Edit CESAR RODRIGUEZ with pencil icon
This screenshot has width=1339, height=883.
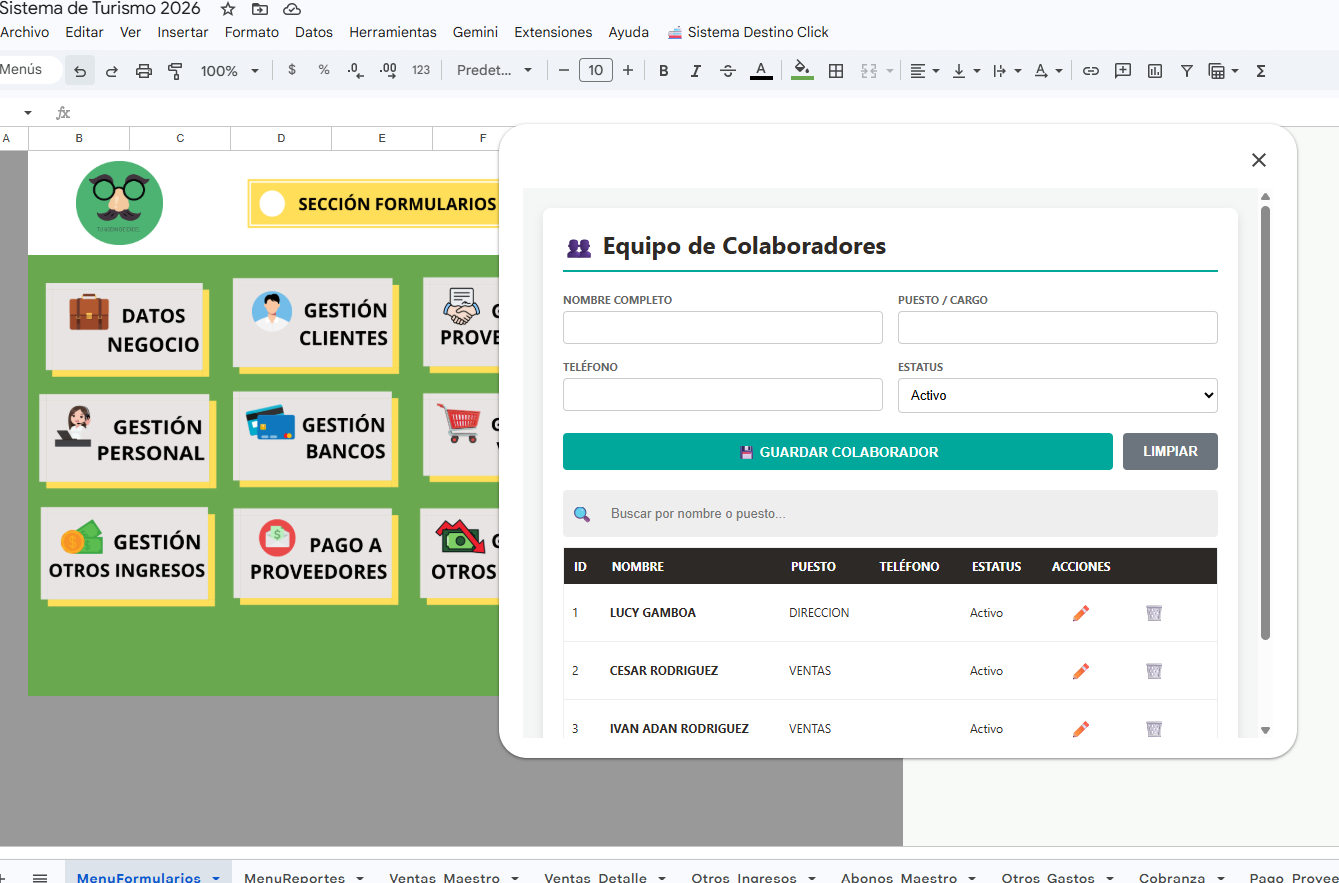point(1080,671)
